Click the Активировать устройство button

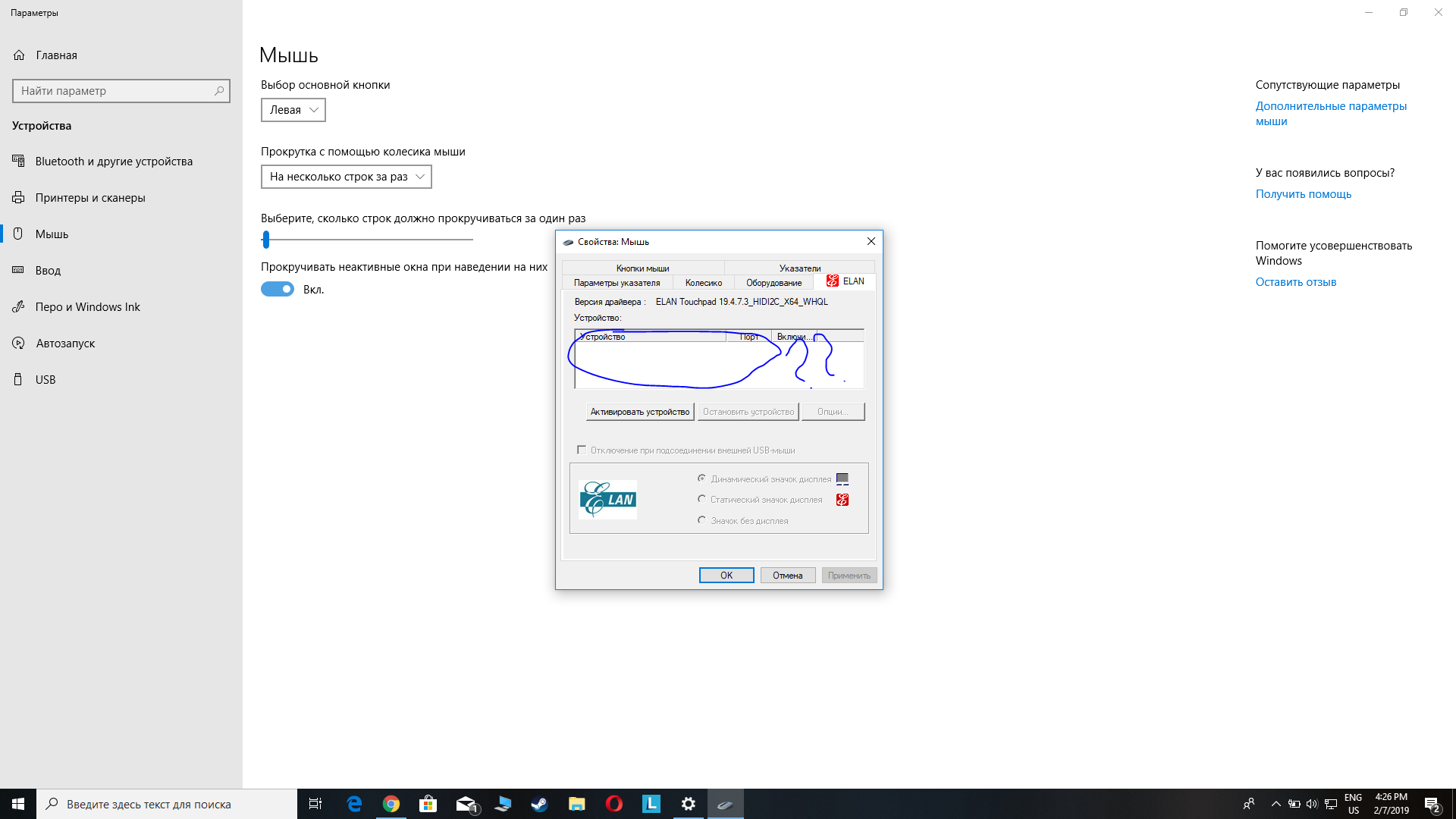640,411
